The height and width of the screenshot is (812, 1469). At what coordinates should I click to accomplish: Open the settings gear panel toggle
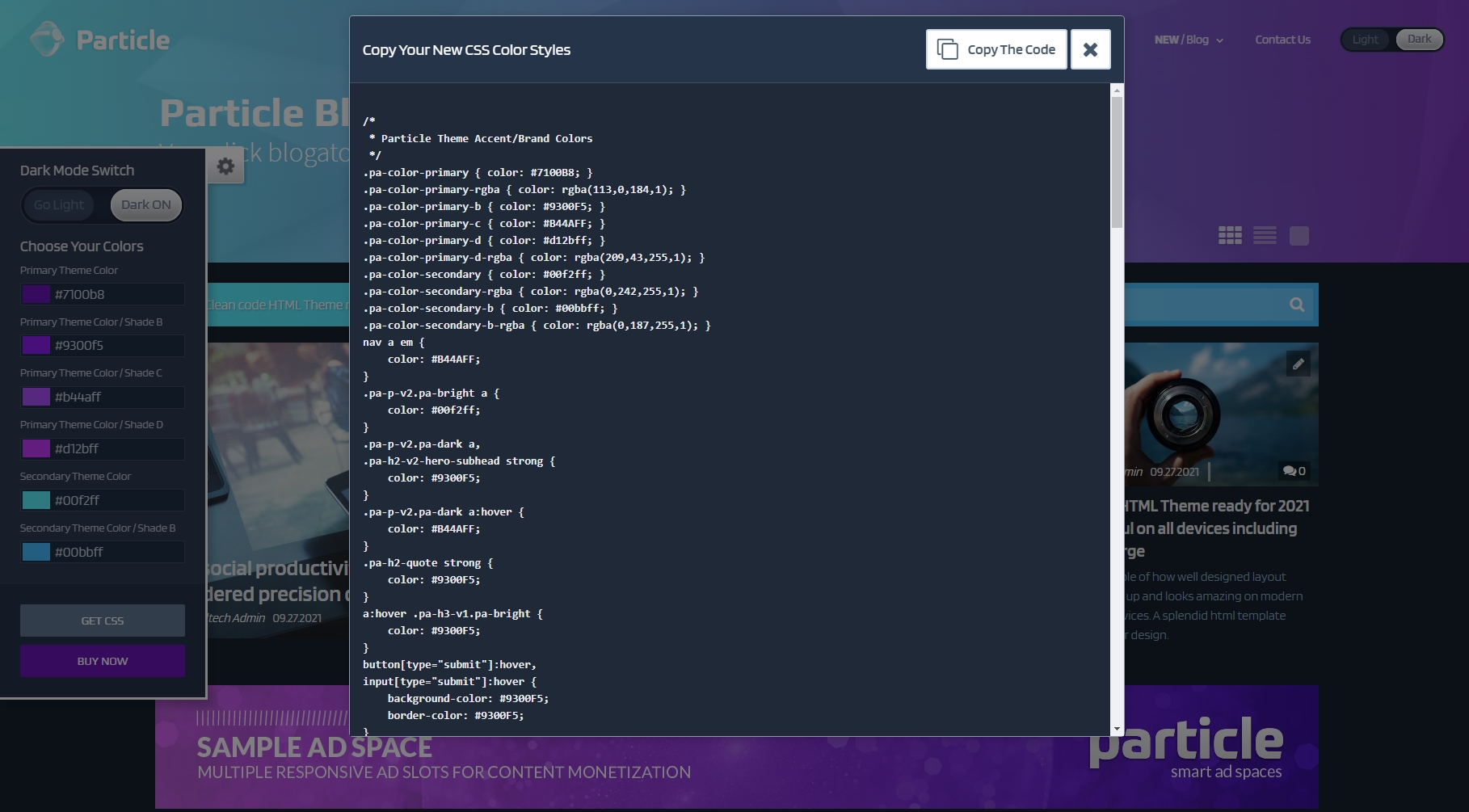[x=225, y=166]
